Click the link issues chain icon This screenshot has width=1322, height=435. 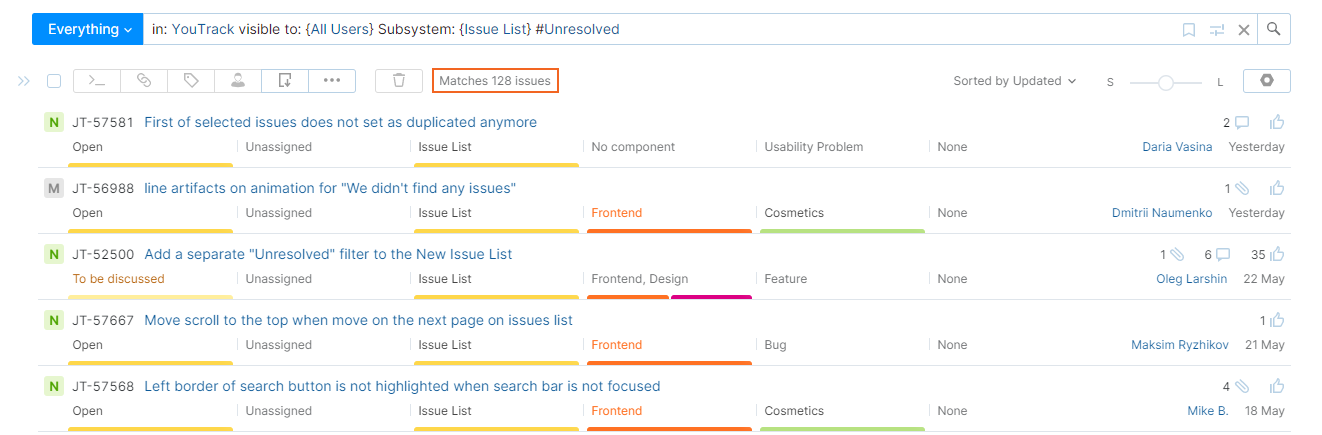144,81
